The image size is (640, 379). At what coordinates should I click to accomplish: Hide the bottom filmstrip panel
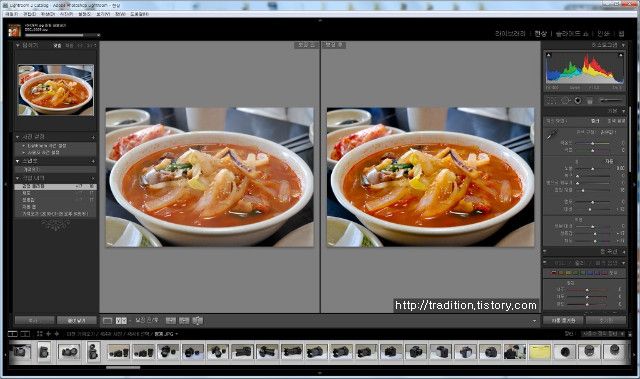[320, 372]
